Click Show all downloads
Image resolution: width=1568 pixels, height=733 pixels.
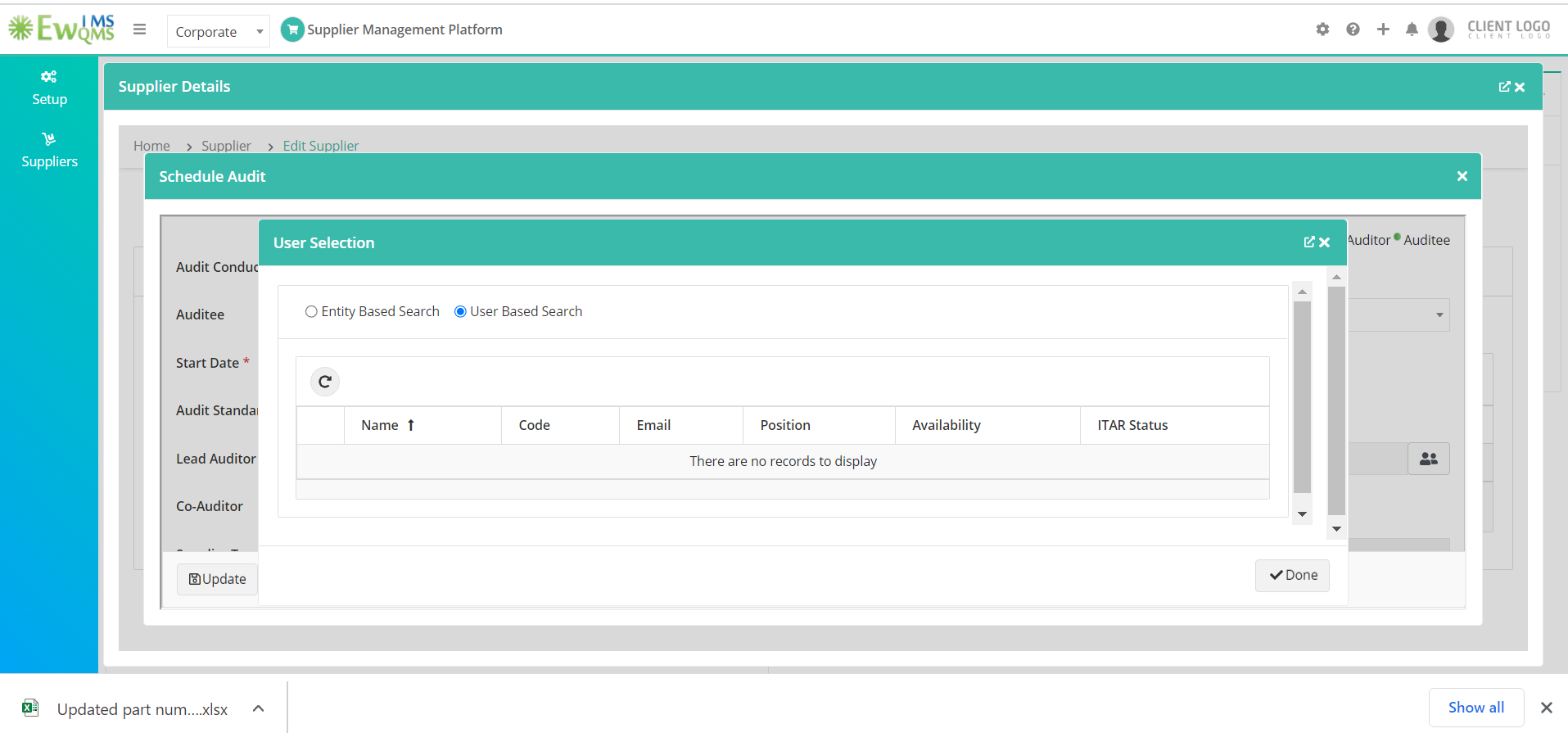point(1476,708)
